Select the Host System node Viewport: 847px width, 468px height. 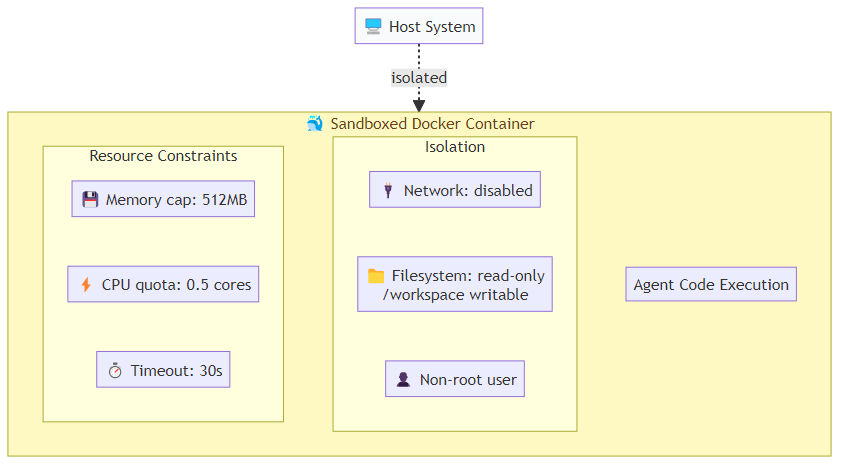tap(419, 26)
